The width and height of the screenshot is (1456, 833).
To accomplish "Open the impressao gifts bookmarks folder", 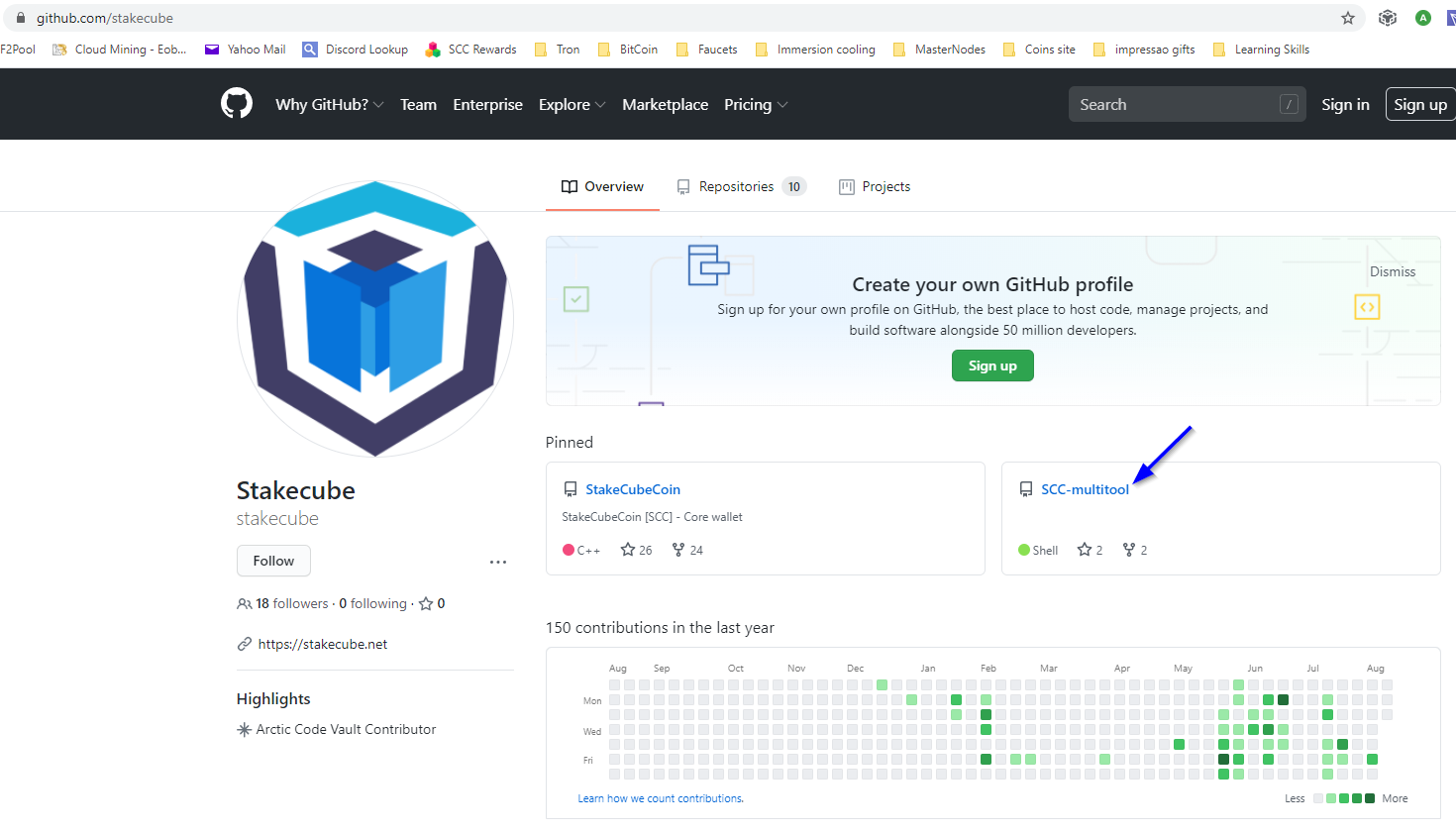I will tap(1144, 50).
